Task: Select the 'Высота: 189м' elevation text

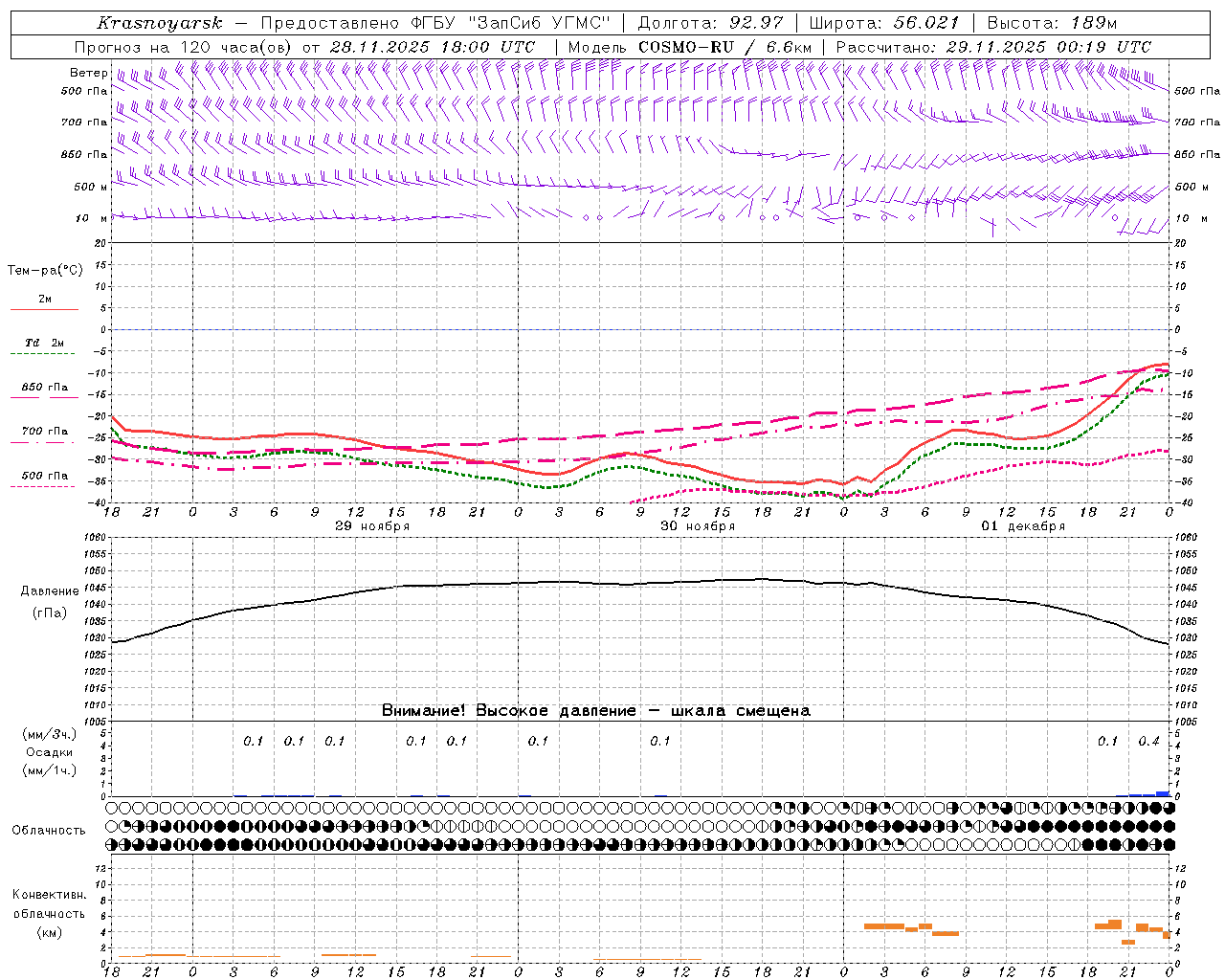Action: point(1052,23)
